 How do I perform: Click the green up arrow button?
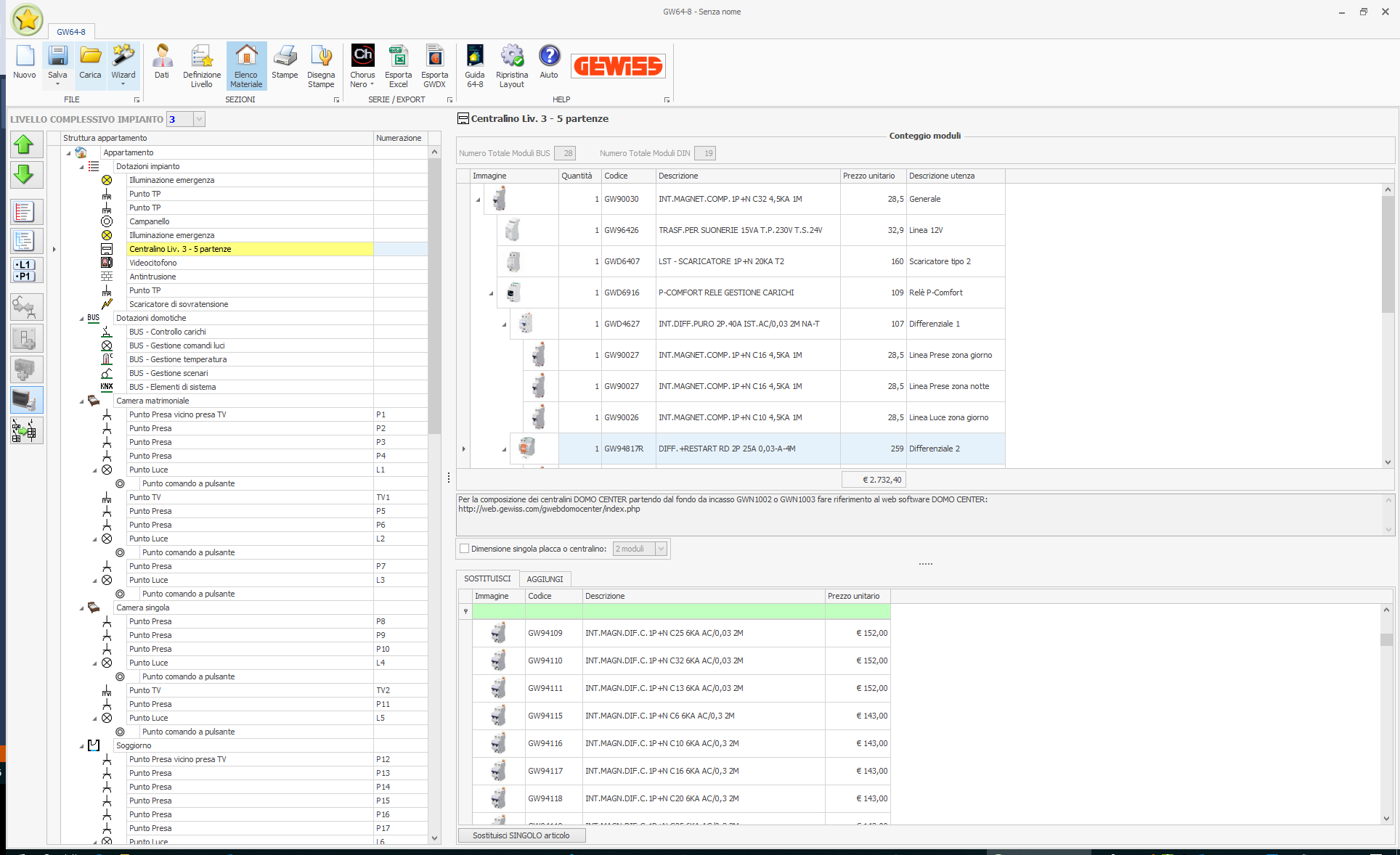coord(25,145)
